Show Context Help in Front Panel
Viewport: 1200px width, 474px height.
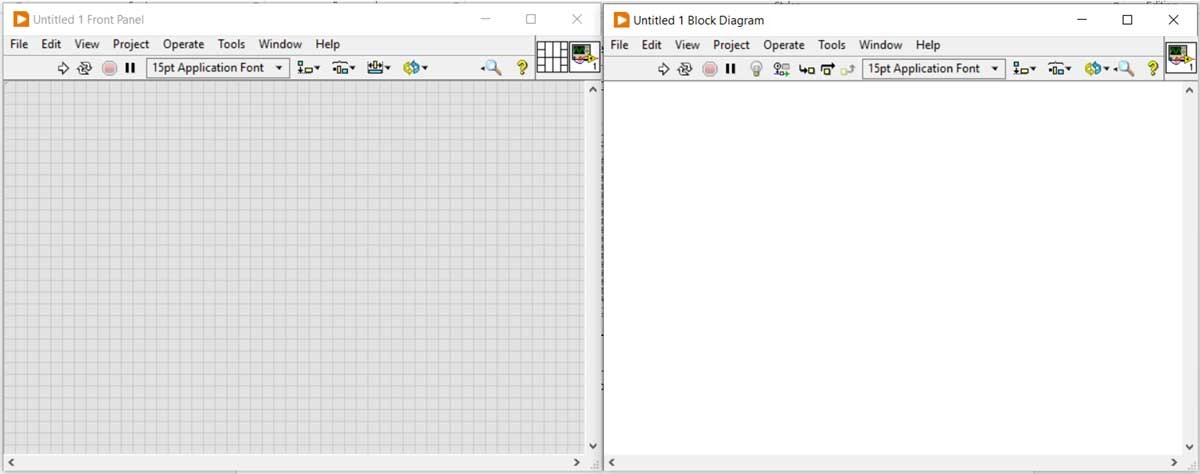[521, 68]
